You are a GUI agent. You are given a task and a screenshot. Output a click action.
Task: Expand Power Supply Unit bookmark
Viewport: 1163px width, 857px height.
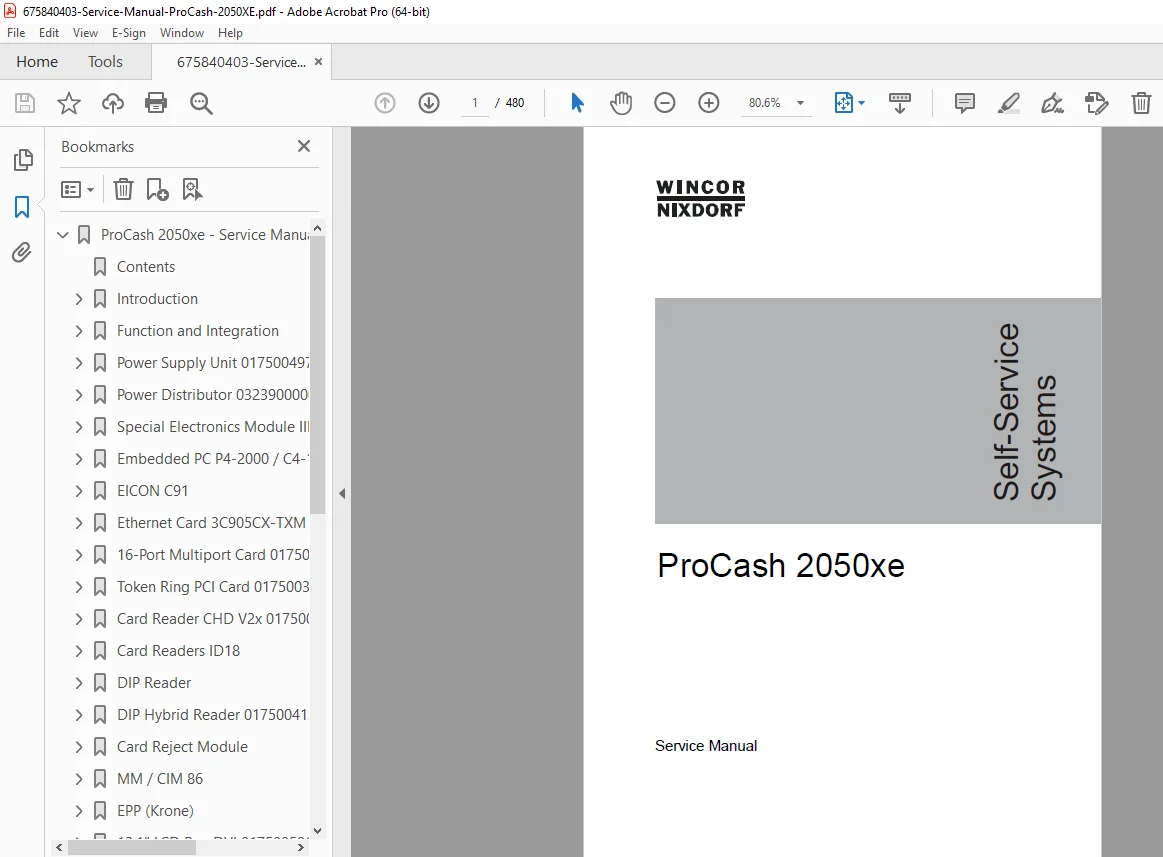[x=79, y=363]
